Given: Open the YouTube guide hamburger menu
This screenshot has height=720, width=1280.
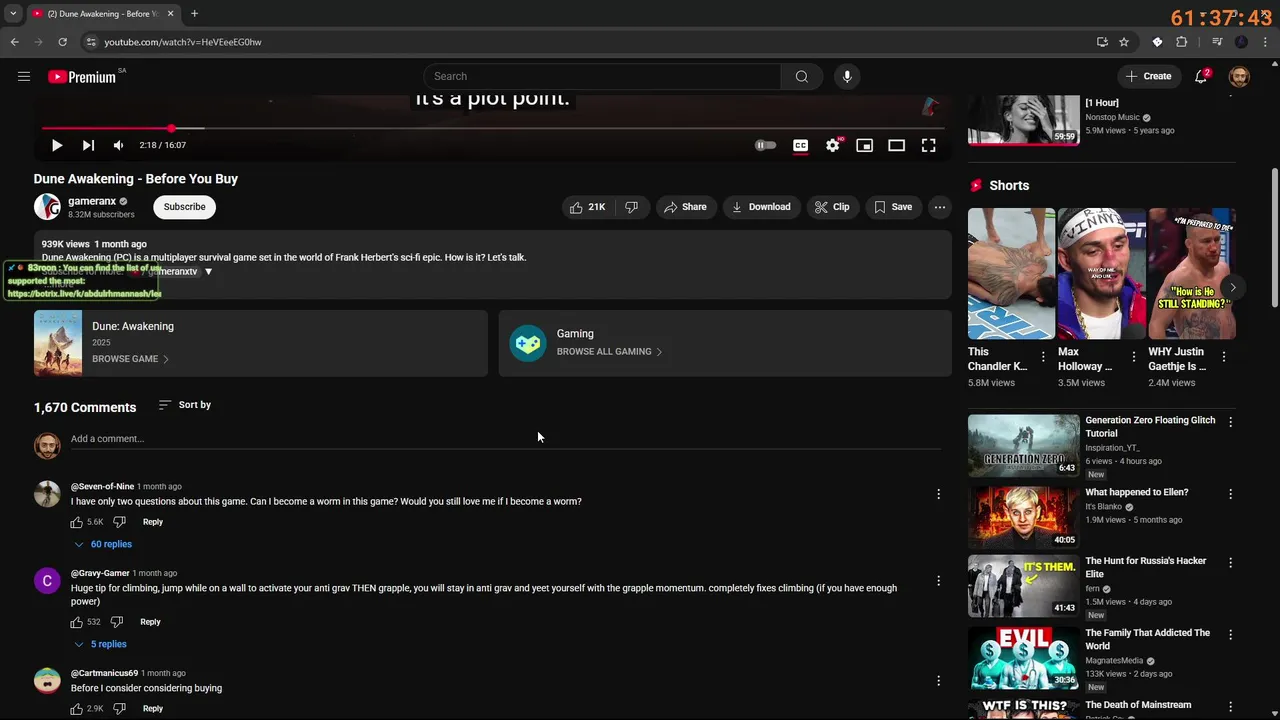Looking at the screenshot, I should click(24, 76).
